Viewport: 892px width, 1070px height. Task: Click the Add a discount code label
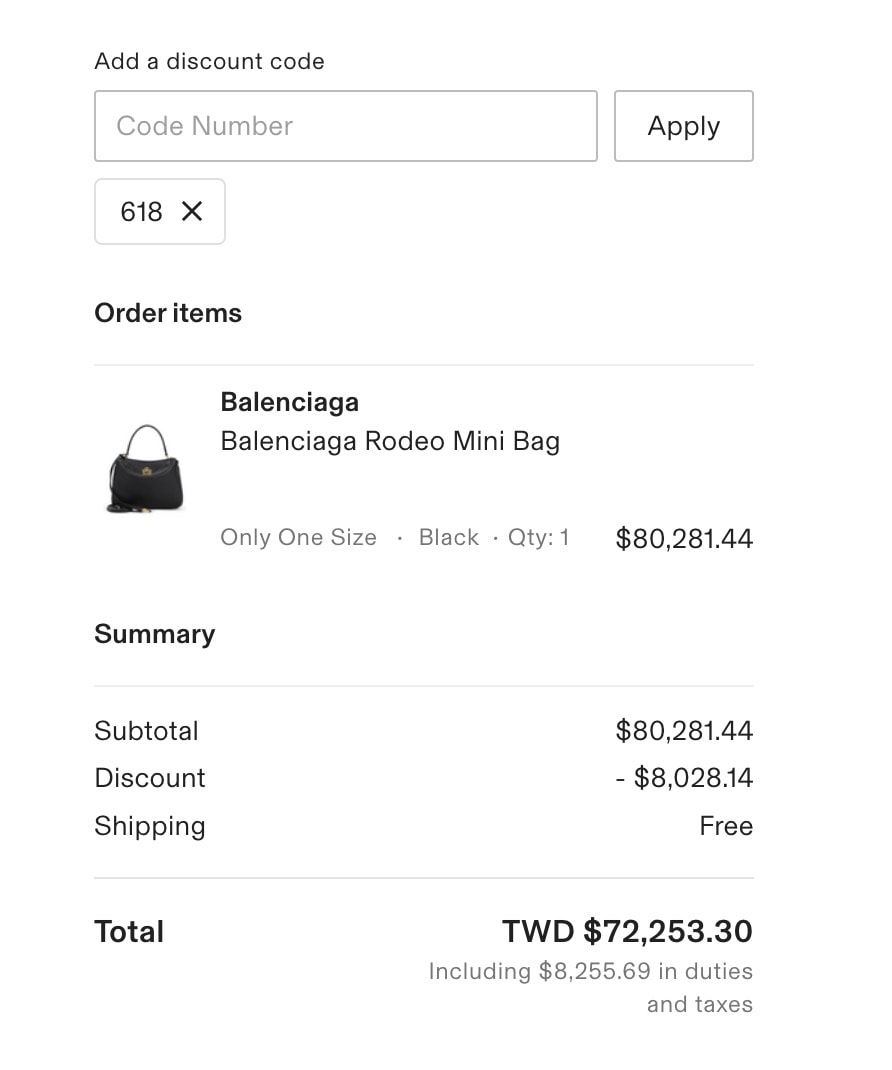(x=210, y=61)
